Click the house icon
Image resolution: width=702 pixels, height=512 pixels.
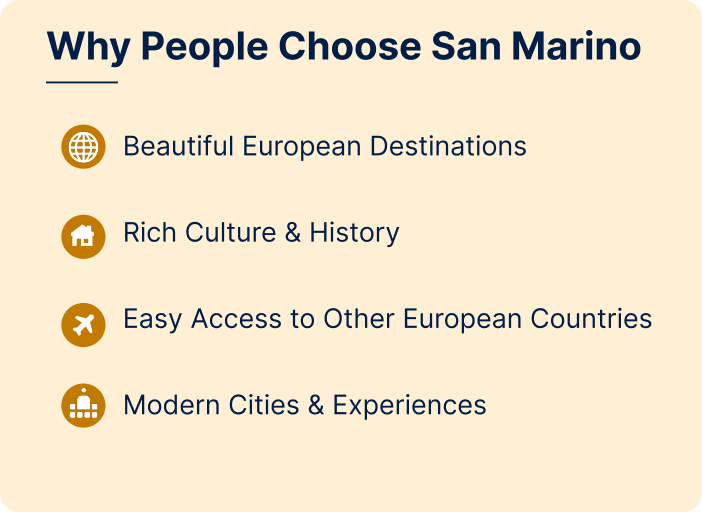tap(83, 236)
